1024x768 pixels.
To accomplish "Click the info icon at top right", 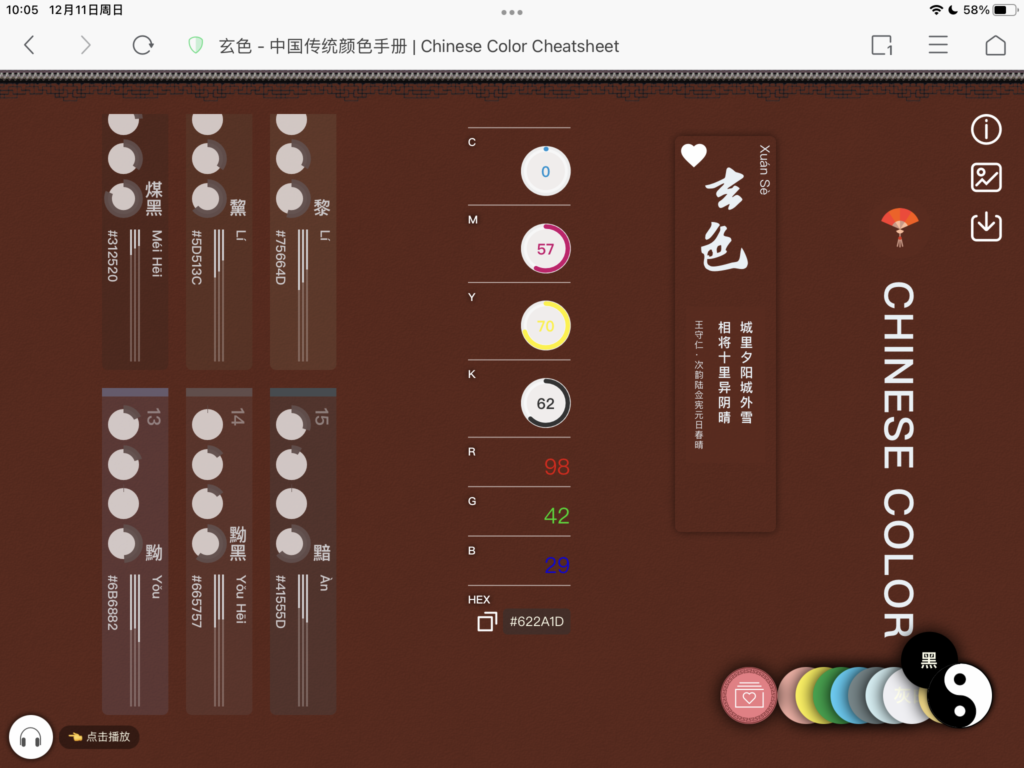I will 986,129.
